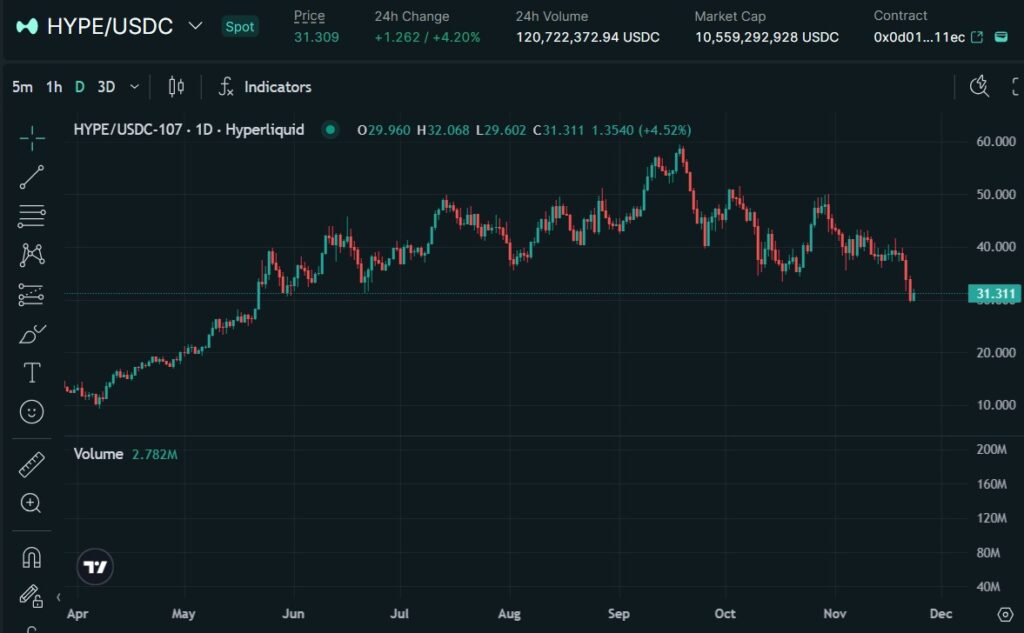Open the emoji icons tool
The width and height of the screenshot is (1024, 633).
point(32,412)
